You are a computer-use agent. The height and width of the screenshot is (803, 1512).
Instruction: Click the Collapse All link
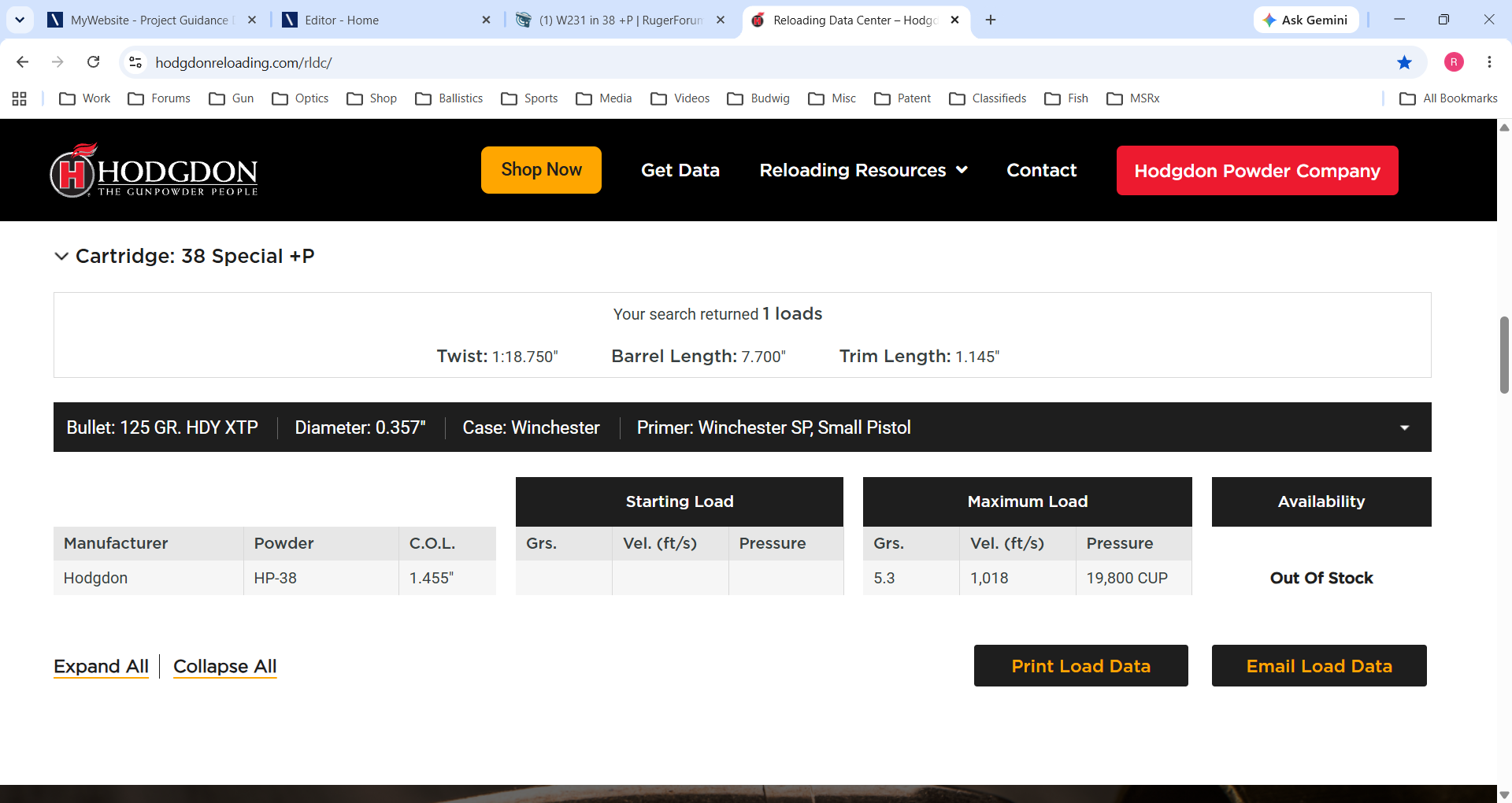click(x=225, y=667)
